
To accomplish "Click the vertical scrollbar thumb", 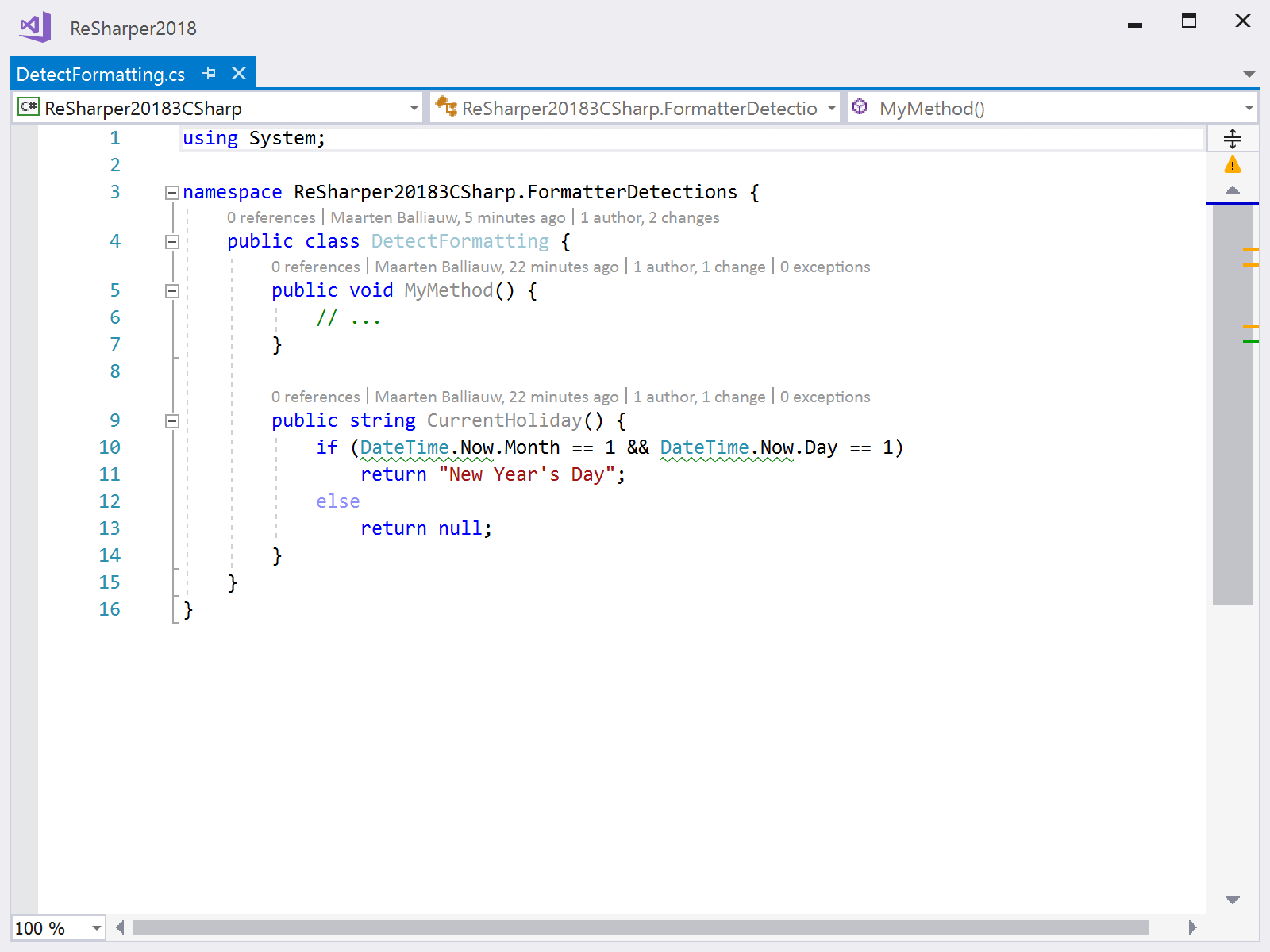I will point(1233,405).
